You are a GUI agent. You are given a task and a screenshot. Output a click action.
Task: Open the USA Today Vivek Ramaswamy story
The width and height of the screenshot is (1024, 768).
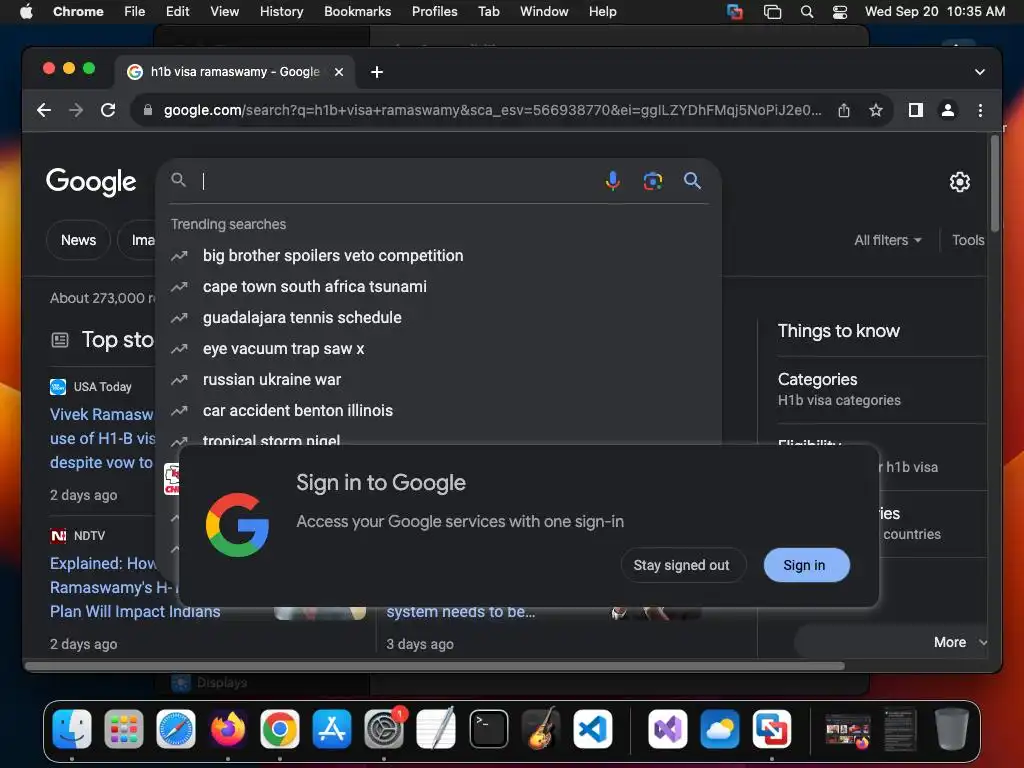click(x=102, y=438)
